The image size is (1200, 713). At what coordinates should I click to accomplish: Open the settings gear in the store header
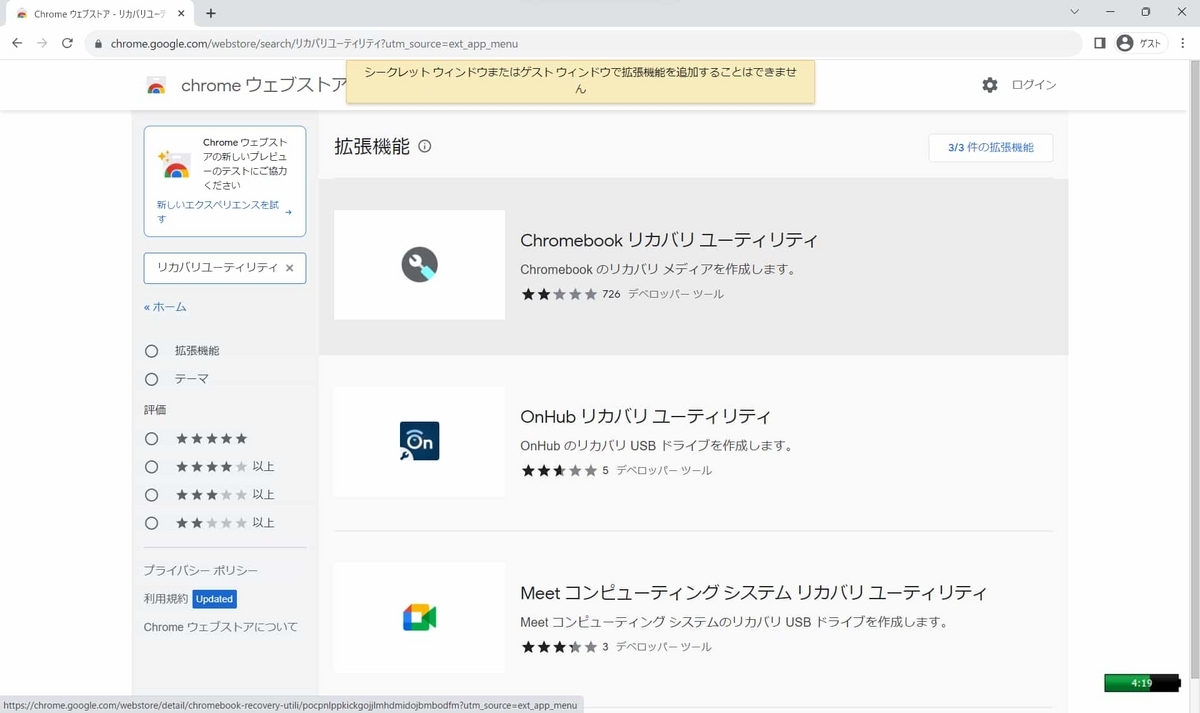click(x=990, y=85)
